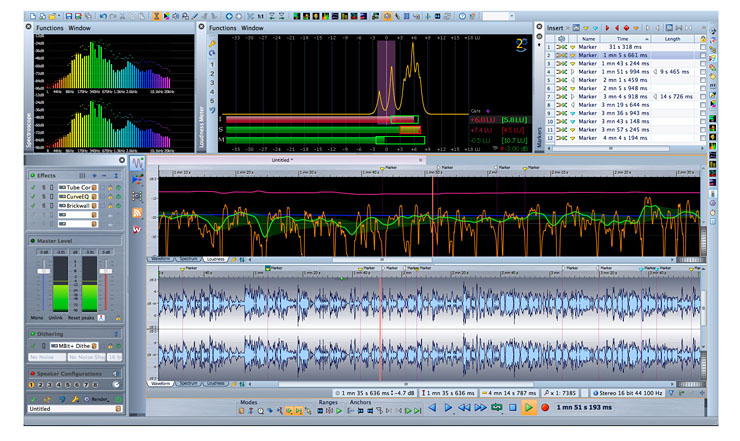Click the Save icon in top toolbar

point(68,16)
